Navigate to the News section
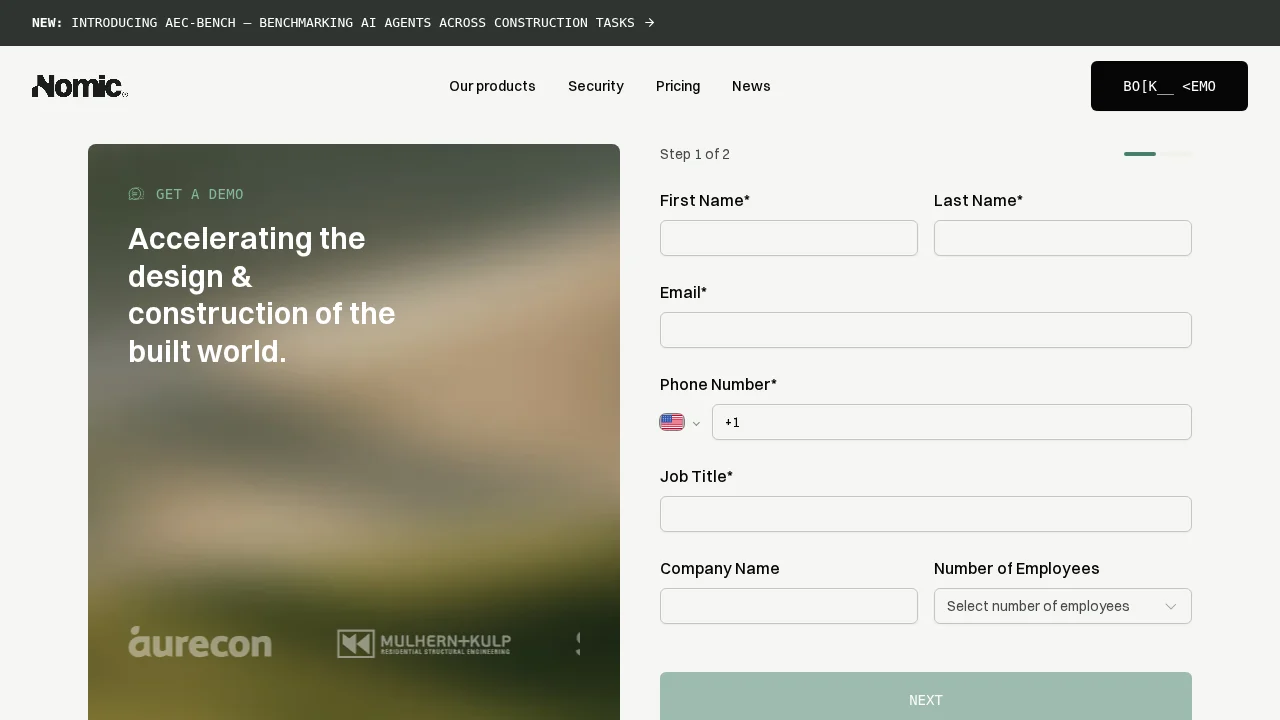Viewport: 1280px width, 720px height. point(751,86)
